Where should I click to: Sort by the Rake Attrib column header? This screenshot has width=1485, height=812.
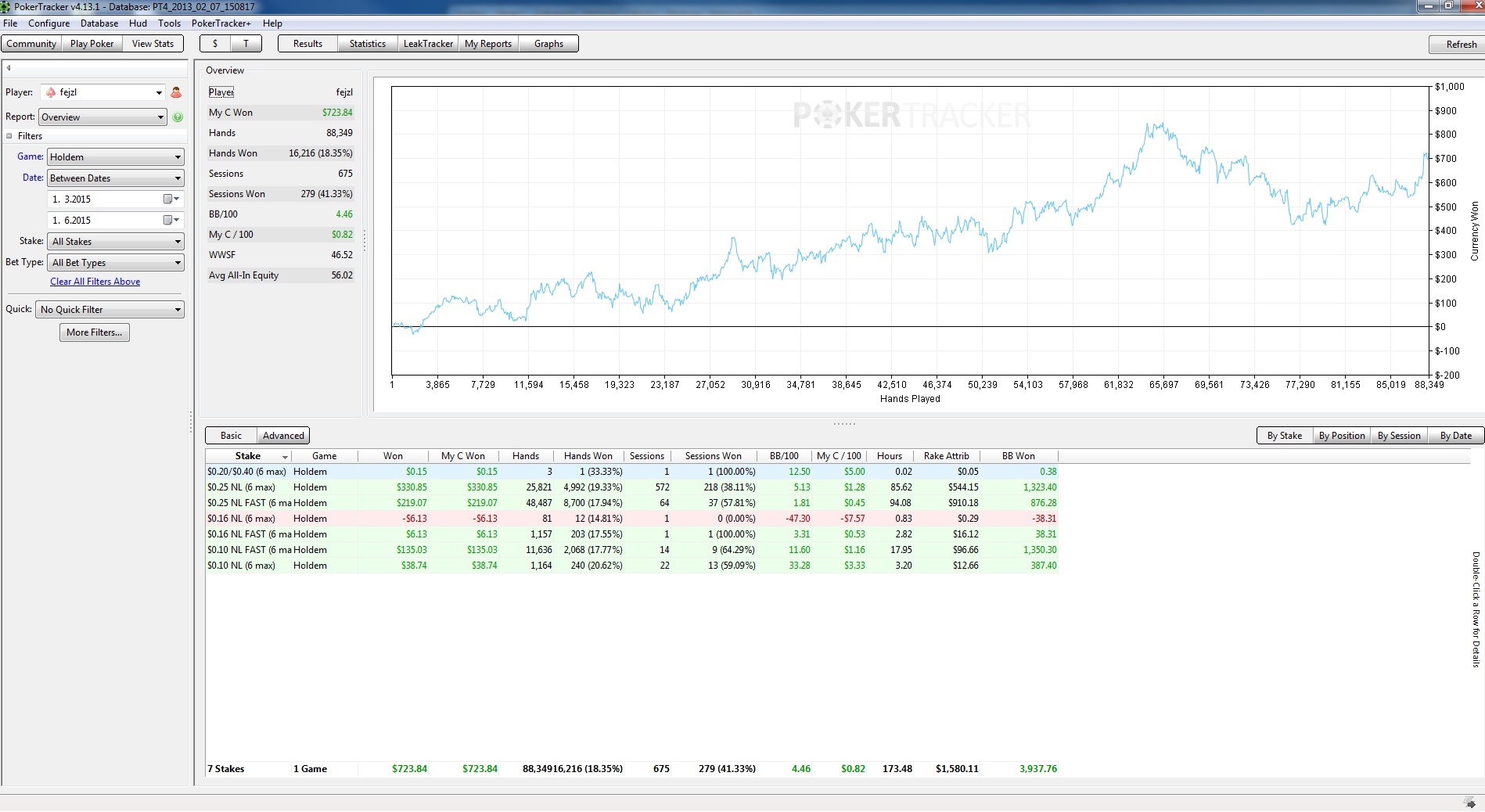coord(946,456)
